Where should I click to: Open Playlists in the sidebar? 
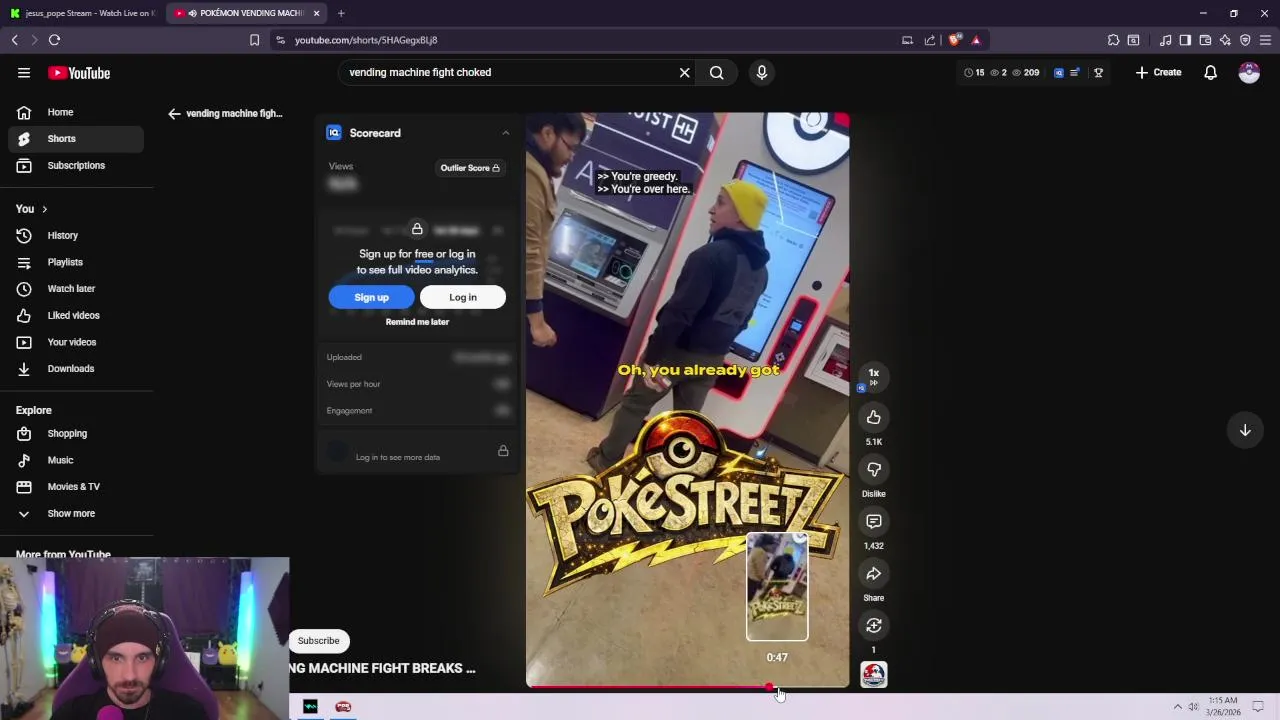76,262
